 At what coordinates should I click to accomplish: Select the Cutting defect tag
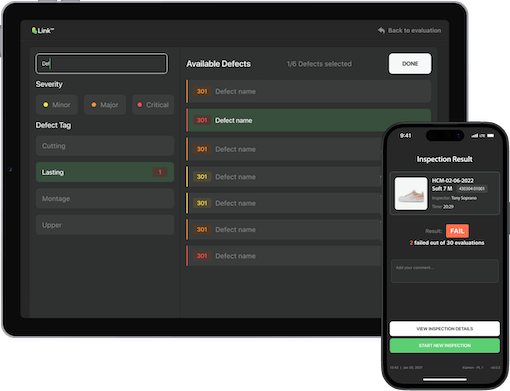click(105, 146)
